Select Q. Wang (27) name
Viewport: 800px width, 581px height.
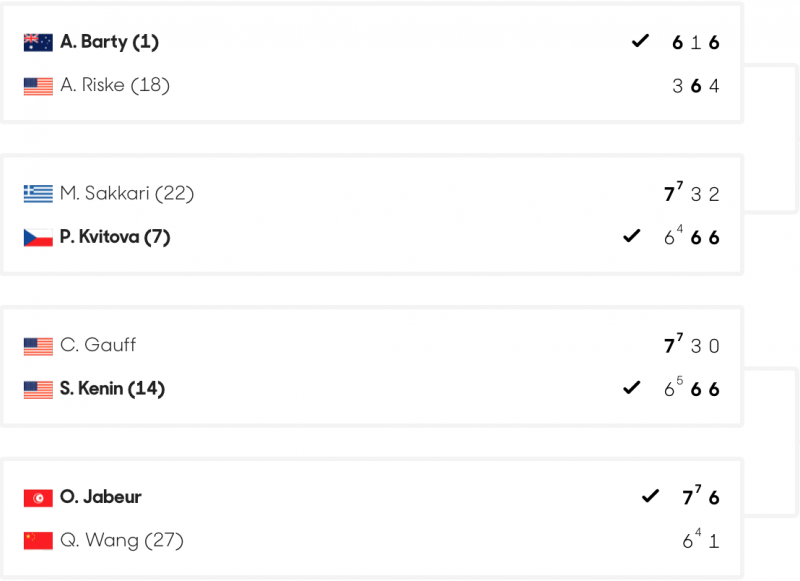121,540
